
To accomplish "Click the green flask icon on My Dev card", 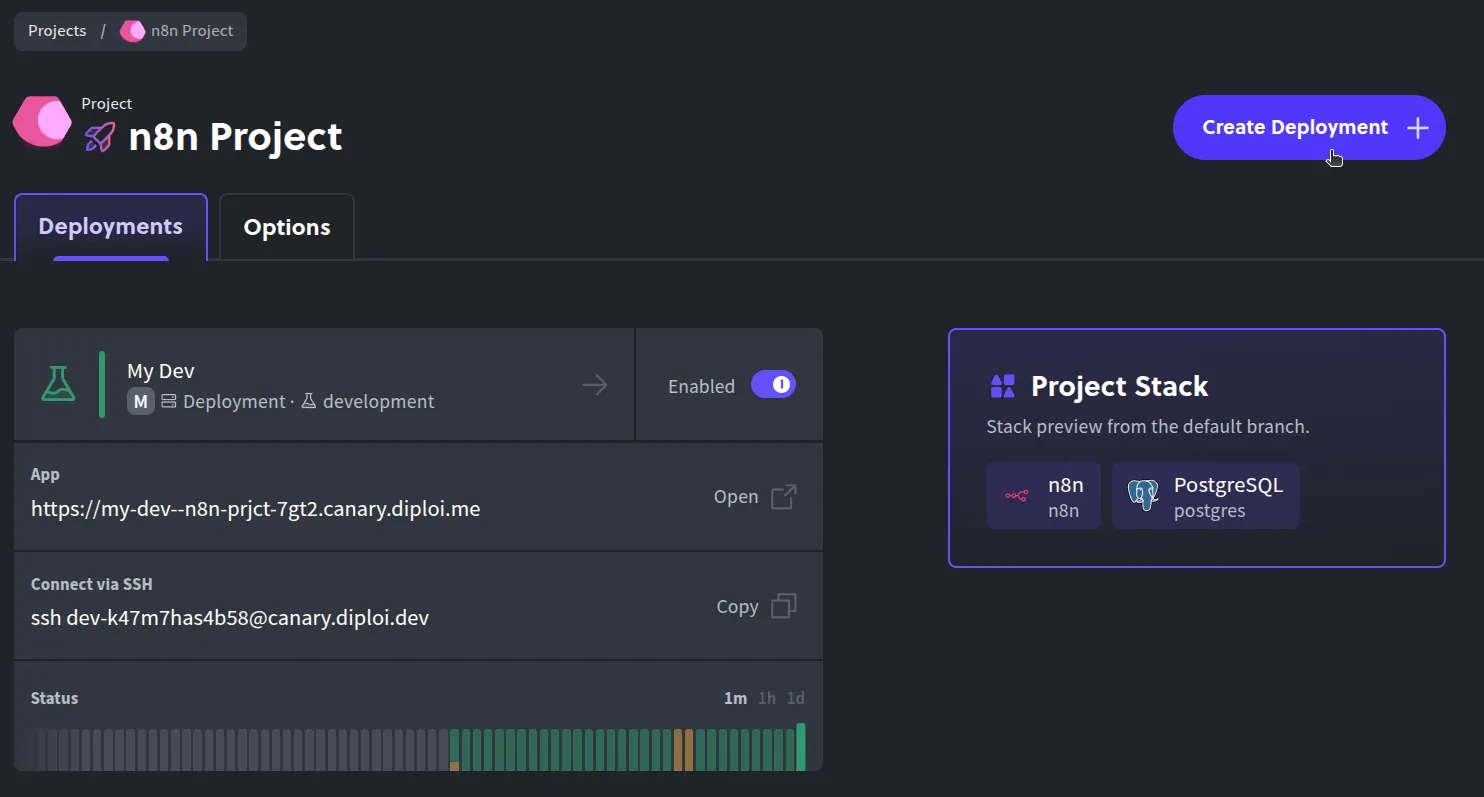I will point(58,383).
